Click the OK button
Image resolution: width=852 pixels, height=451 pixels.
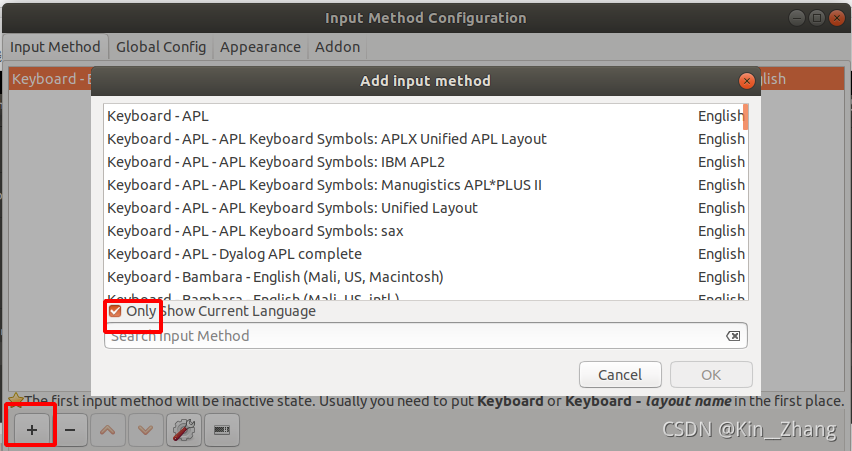pos(711,375)
